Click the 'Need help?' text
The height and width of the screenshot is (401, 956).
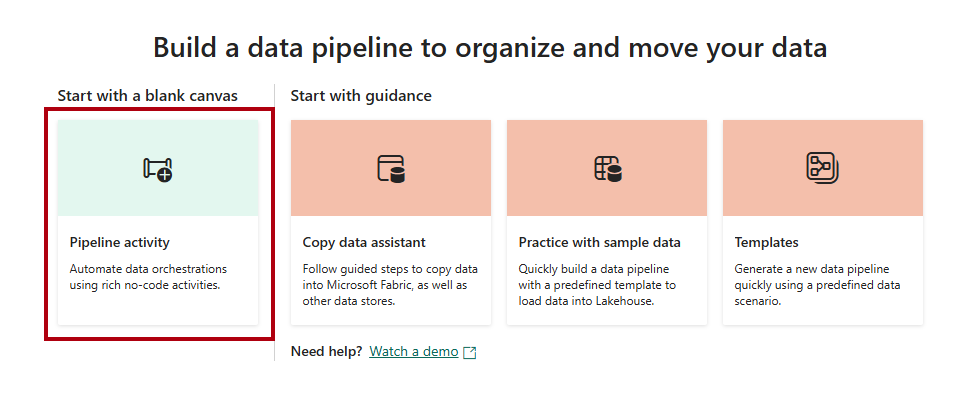(x=325, y=352)
